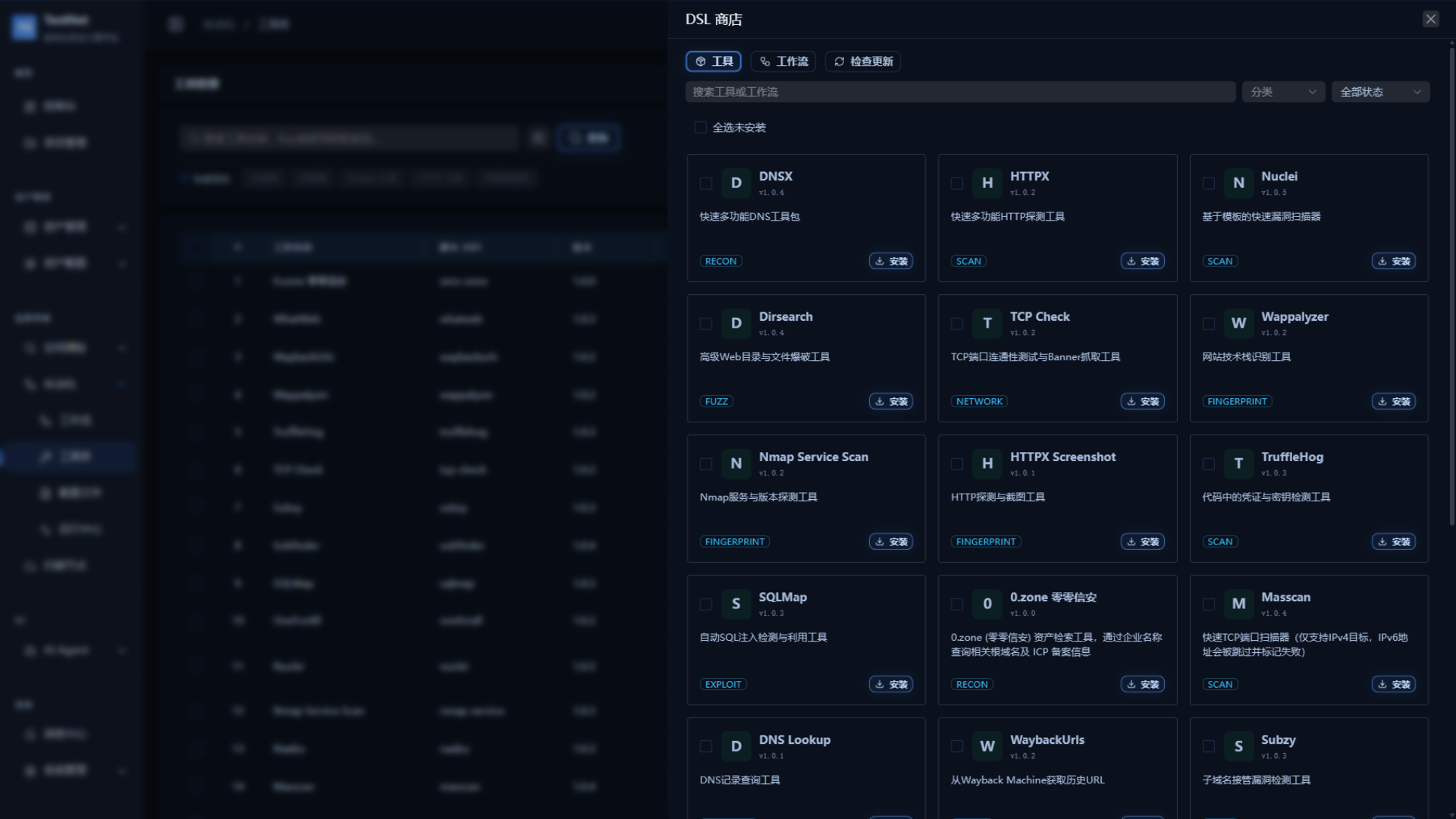Viewport: 1456px width, 819px height.
Task: Install the HTTPX tool
Action: click(x=1143, y=261)
